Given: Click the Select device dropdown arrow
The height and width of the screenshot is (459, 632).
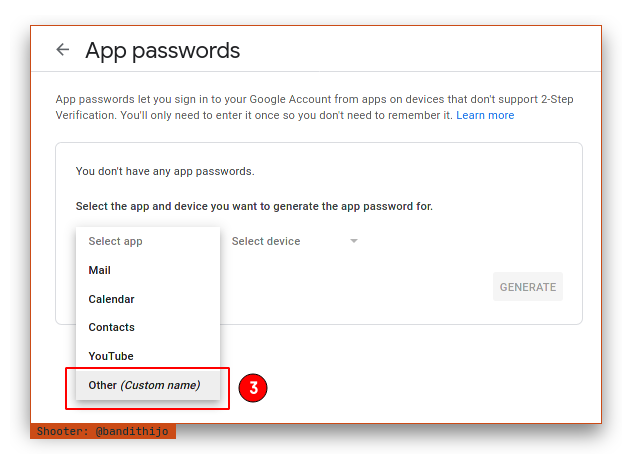Looking at the screenshot, I should (x=353, y=241).
